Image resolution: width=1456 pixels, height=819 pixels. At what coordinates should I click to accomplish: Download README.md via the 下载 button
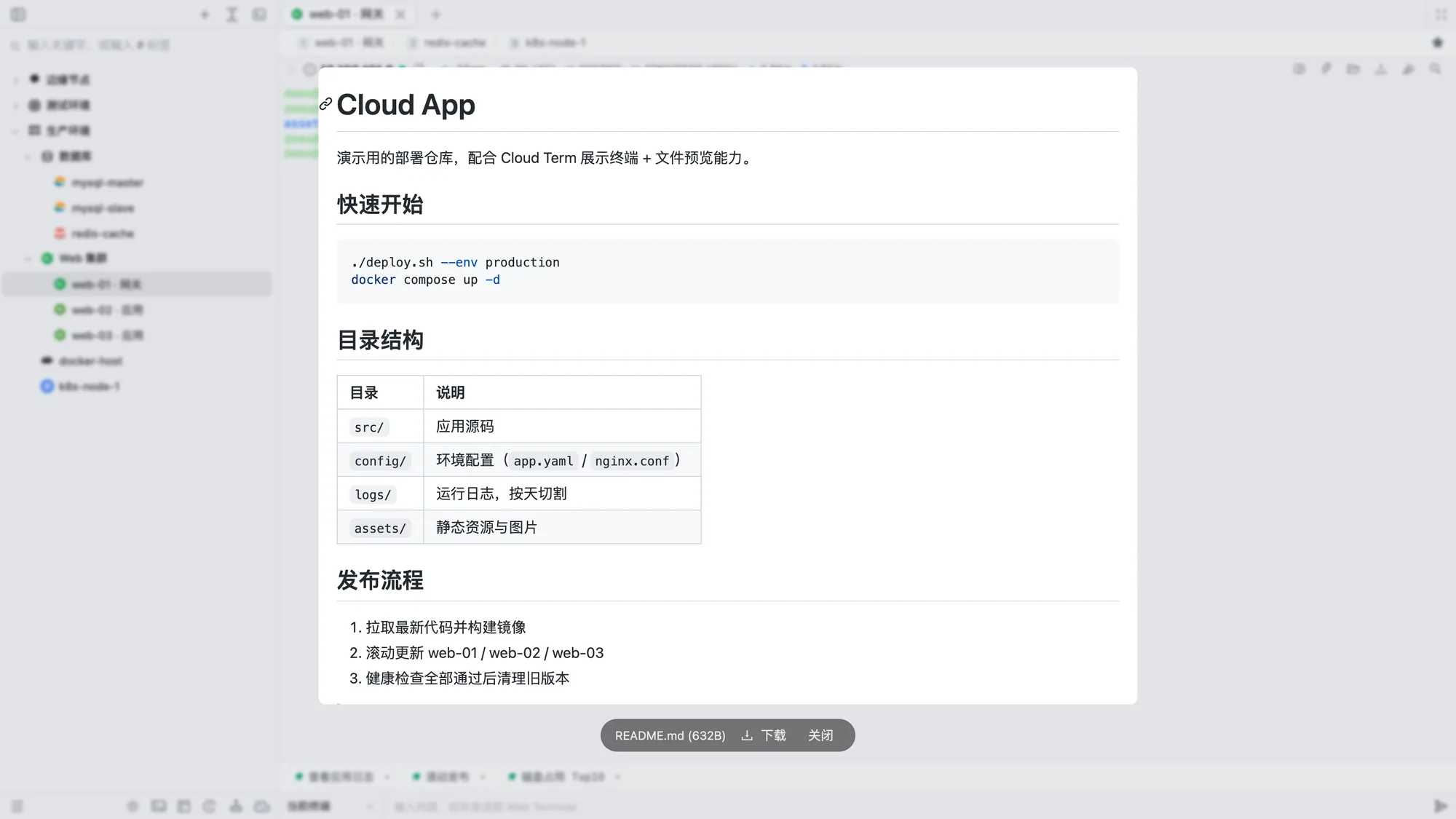tap(764, 735)
